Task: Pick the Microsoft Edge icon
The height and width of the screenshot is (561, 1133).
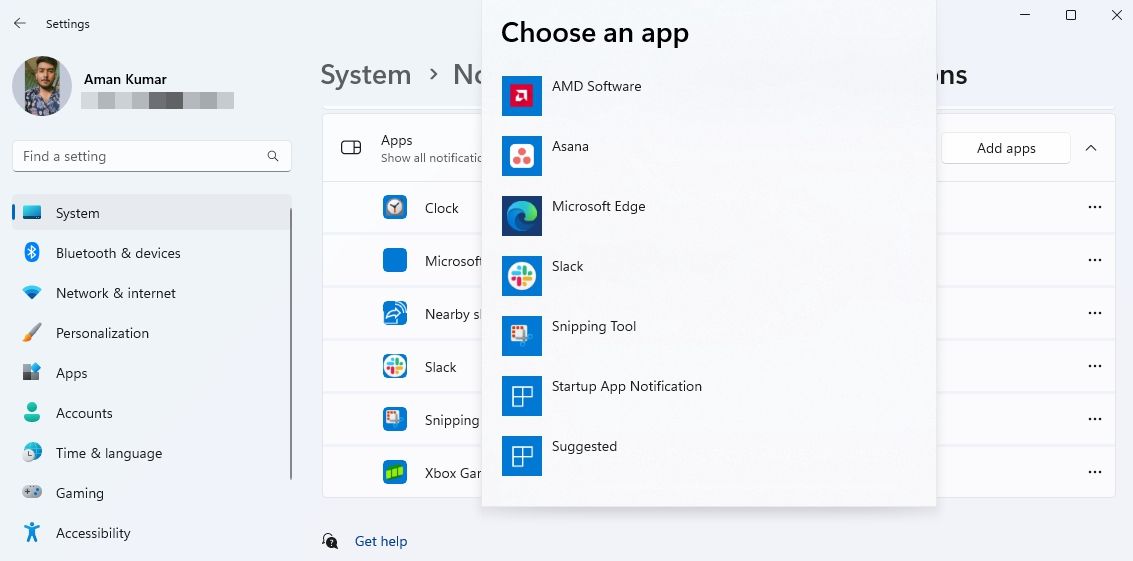Action: tap(522, 215)
